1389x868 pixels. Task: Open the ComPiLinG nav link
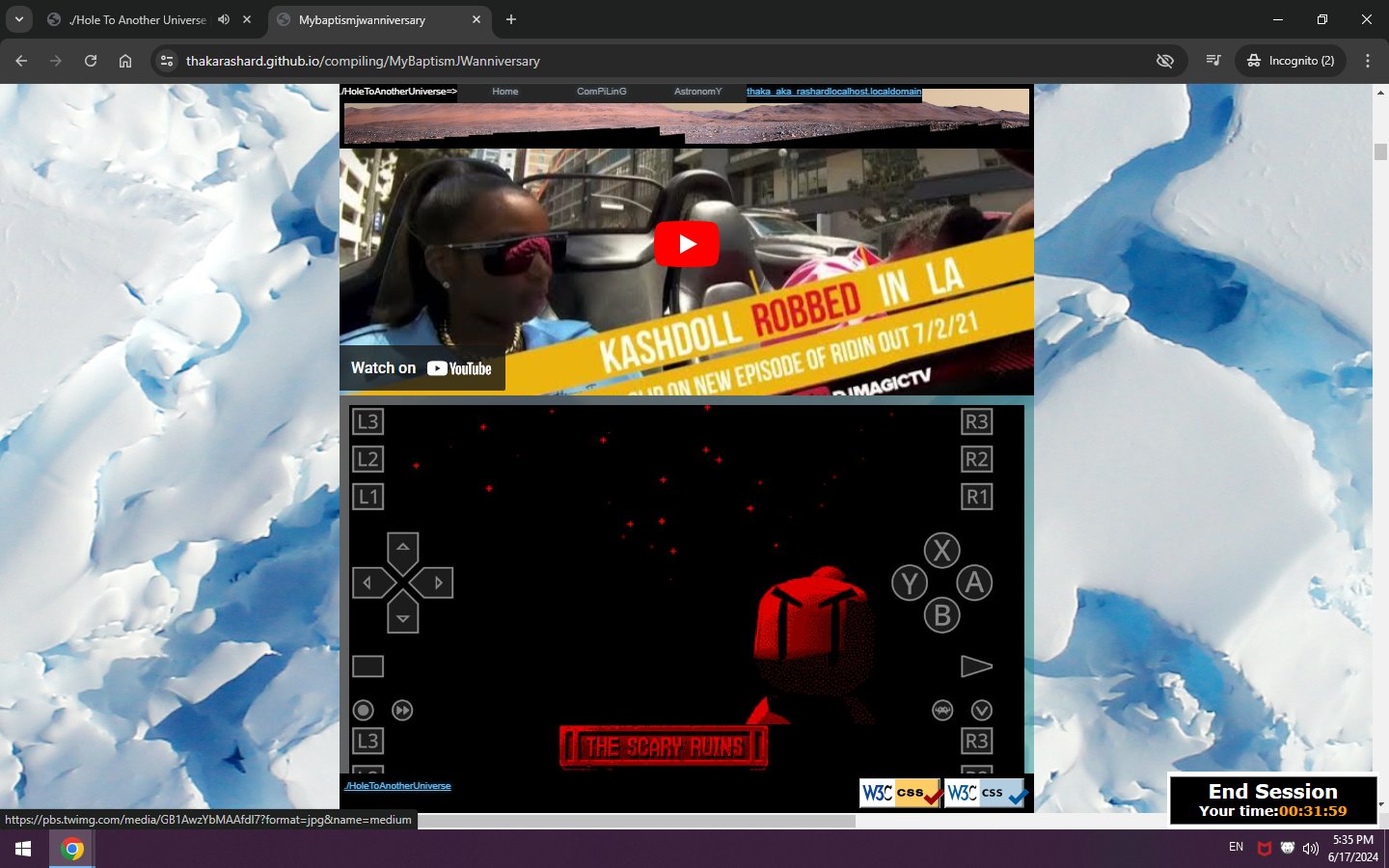(601, 92)
